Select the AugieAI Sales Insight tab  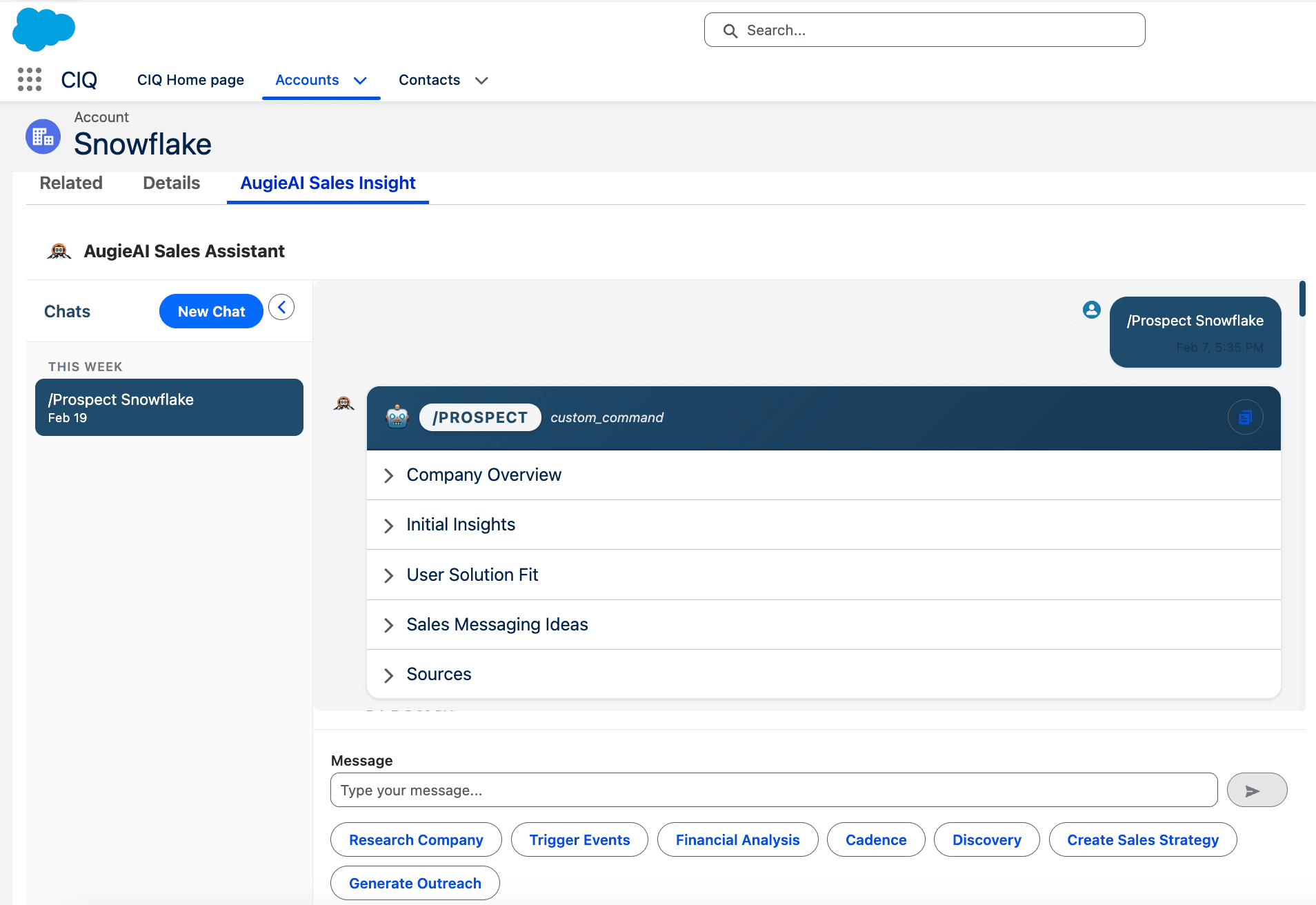[328, 183]
